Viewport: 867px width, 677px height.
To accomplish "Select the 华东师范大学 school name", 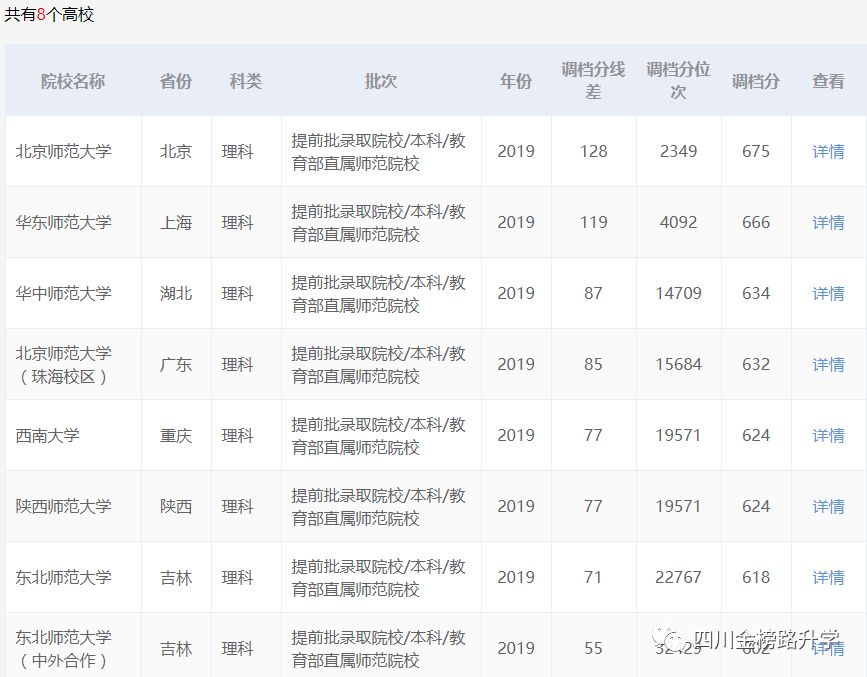I will point(64,222).
